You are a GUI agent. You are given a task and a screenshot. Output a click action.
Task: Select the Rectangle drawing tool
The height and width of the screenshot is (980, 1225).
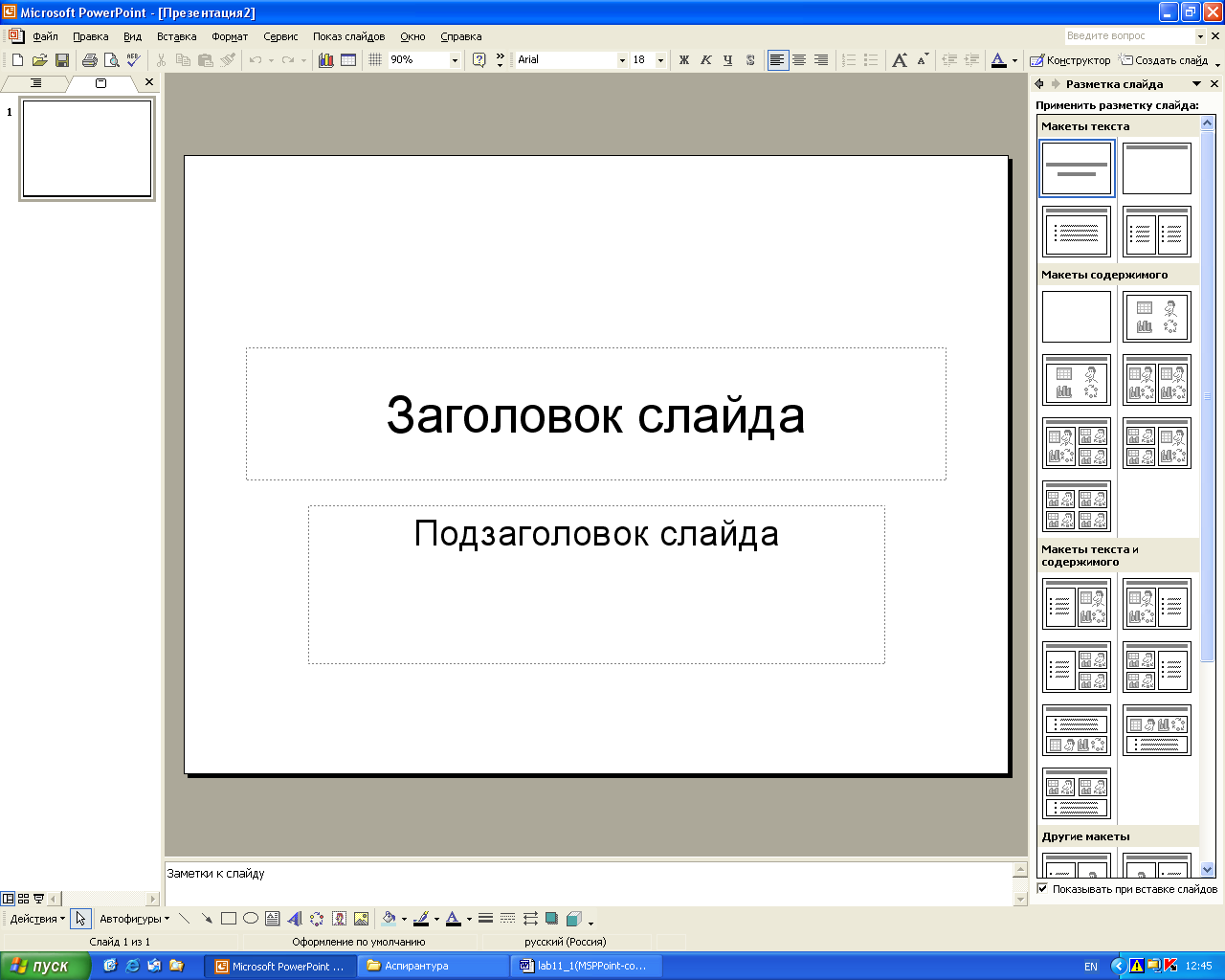[x=229, y=919]
